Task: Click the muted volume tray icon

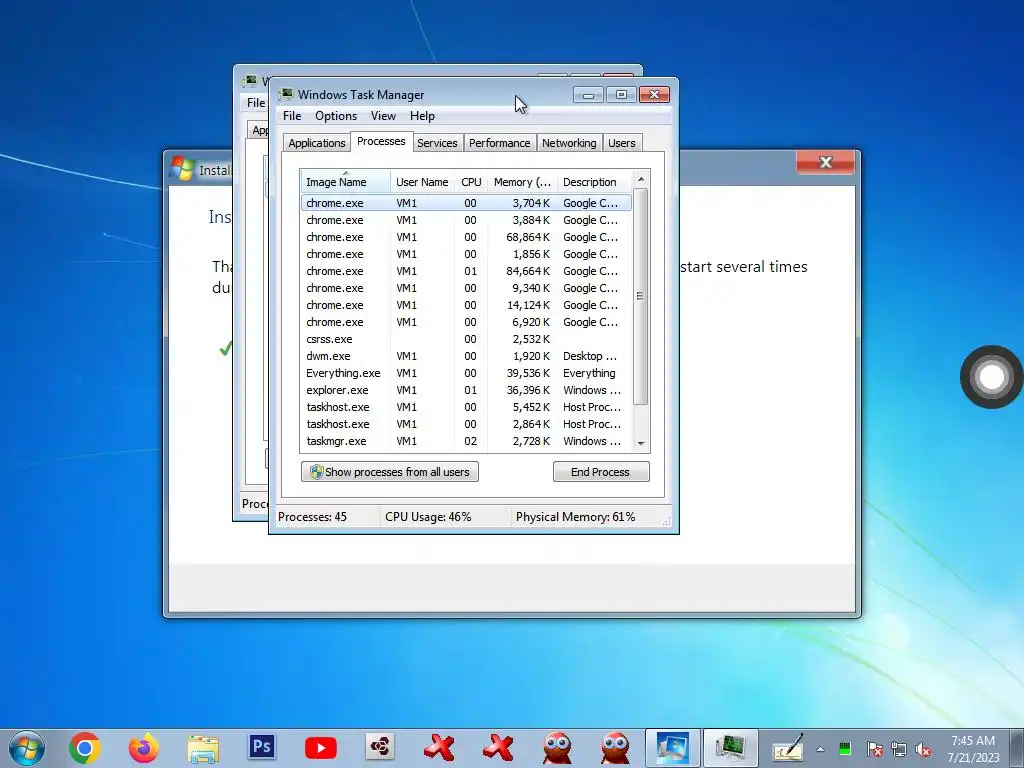Action: (923, 749)
